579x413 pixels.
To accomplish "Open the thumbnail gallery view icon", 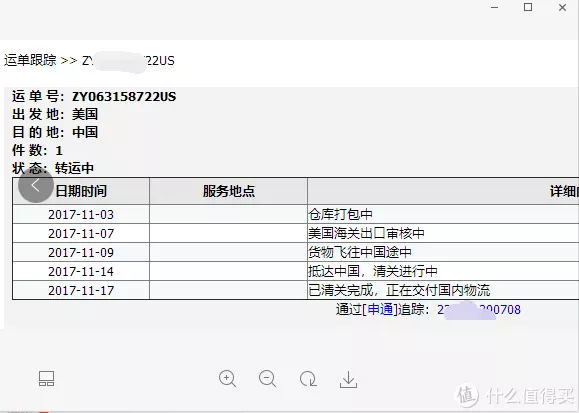I will coord(47,379).
